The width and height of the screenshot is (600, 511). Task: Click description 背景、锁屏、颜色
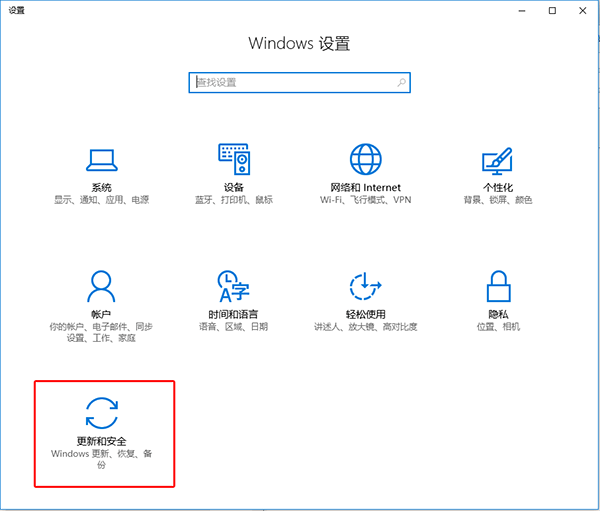coord(497,200)
